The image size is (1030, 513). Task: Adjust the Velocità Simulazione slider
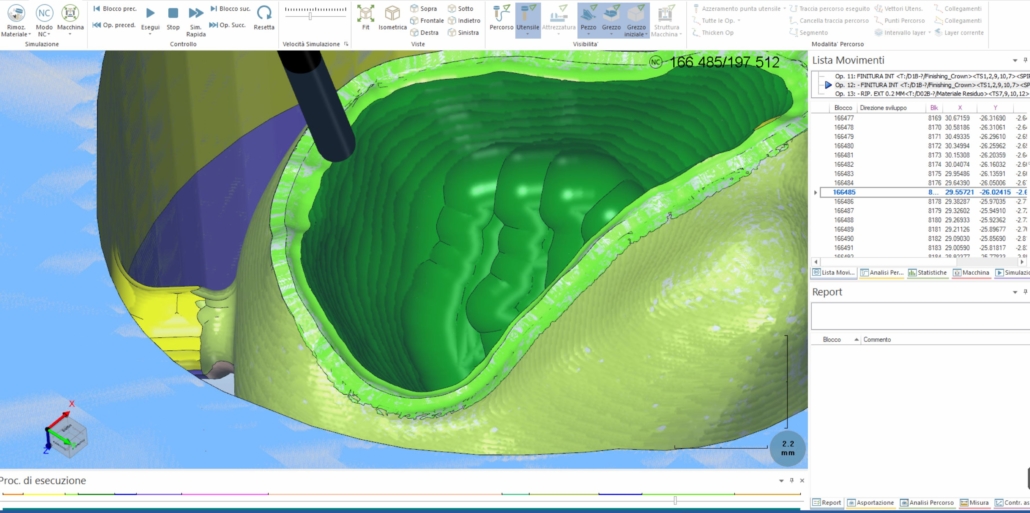pyautogui.click(x=311, y=16)
